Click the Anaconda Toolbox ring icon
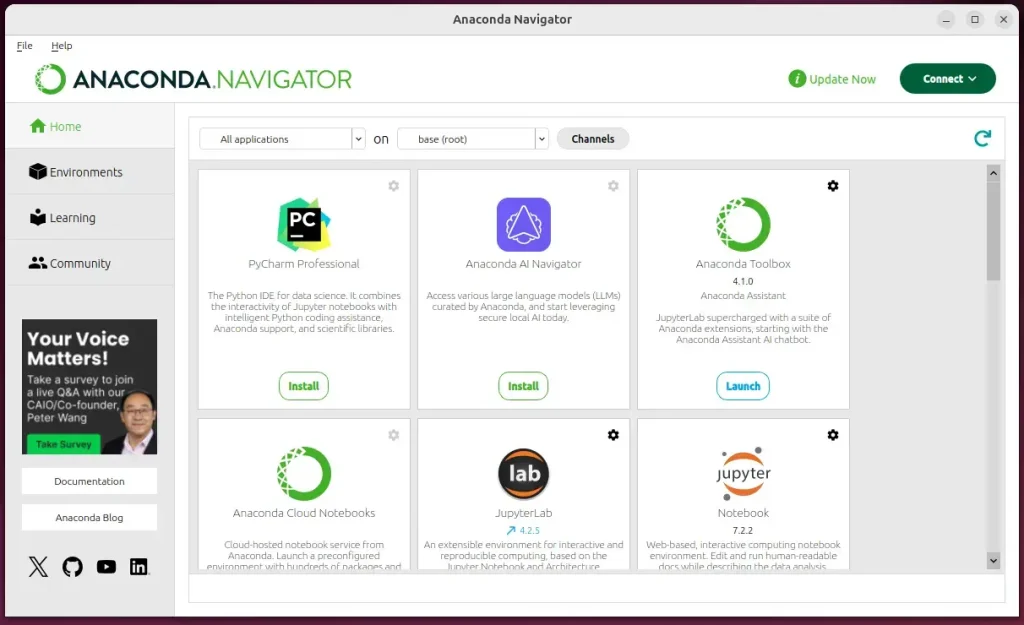The height and width of the screenshot is (625, 1024). (x=743, y=225)
